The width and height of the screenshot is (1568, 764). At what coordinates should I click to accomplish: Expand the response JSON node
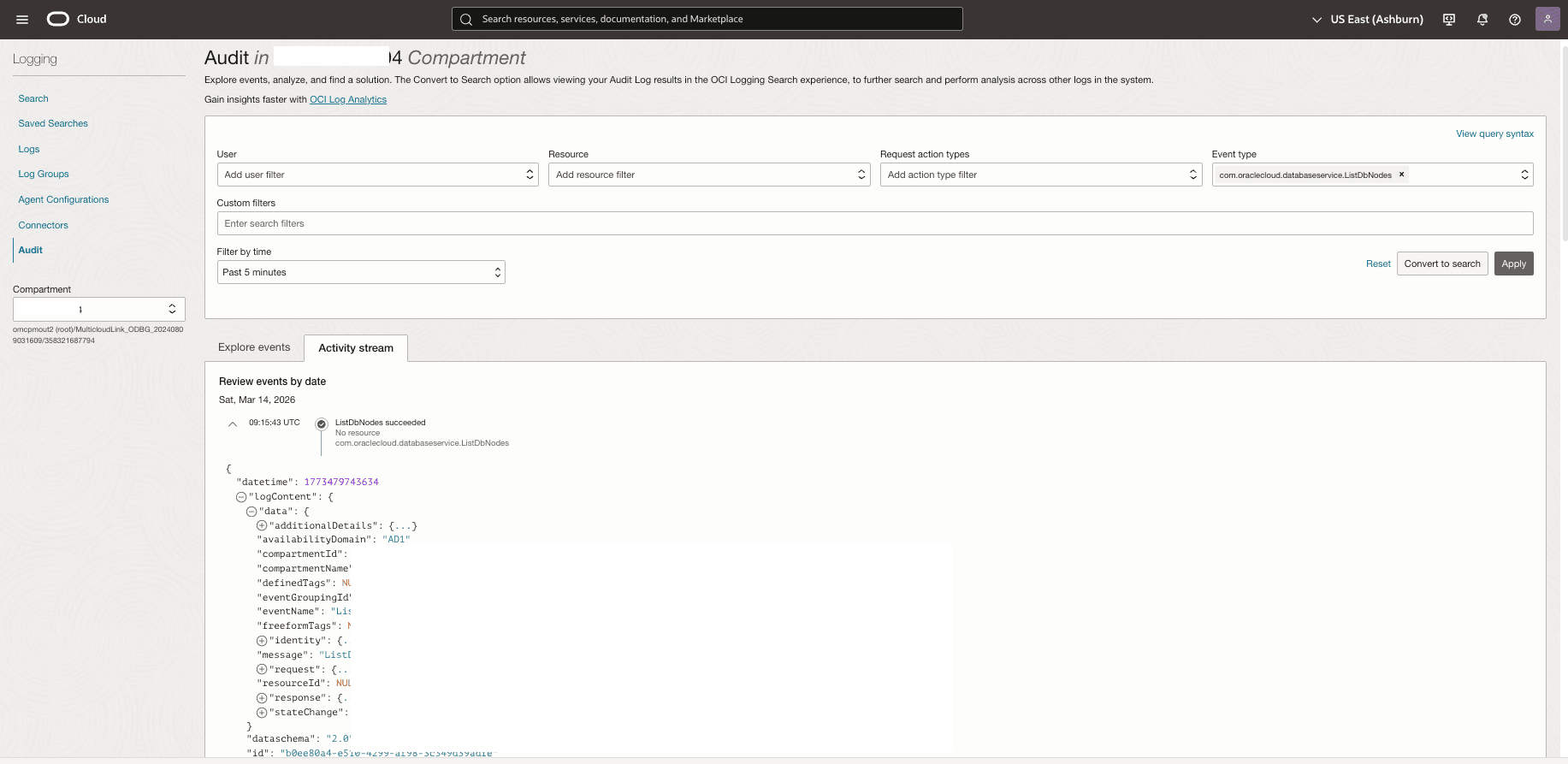262,698
